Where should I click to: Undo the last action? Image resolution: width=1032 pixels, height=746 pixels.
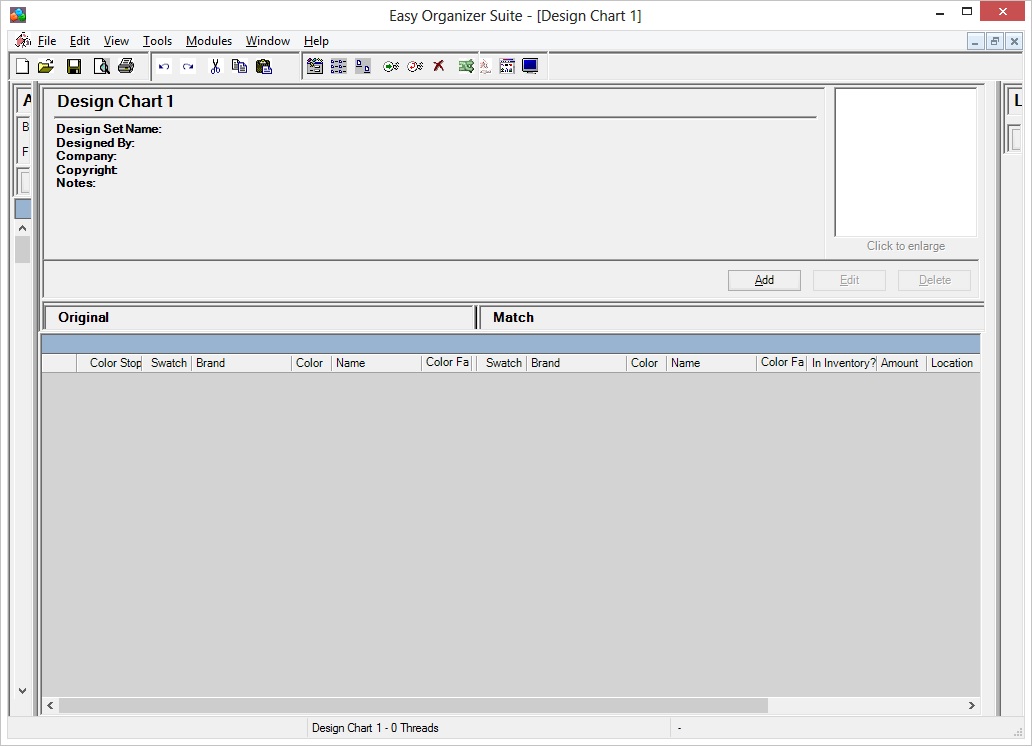click(164, 67)
